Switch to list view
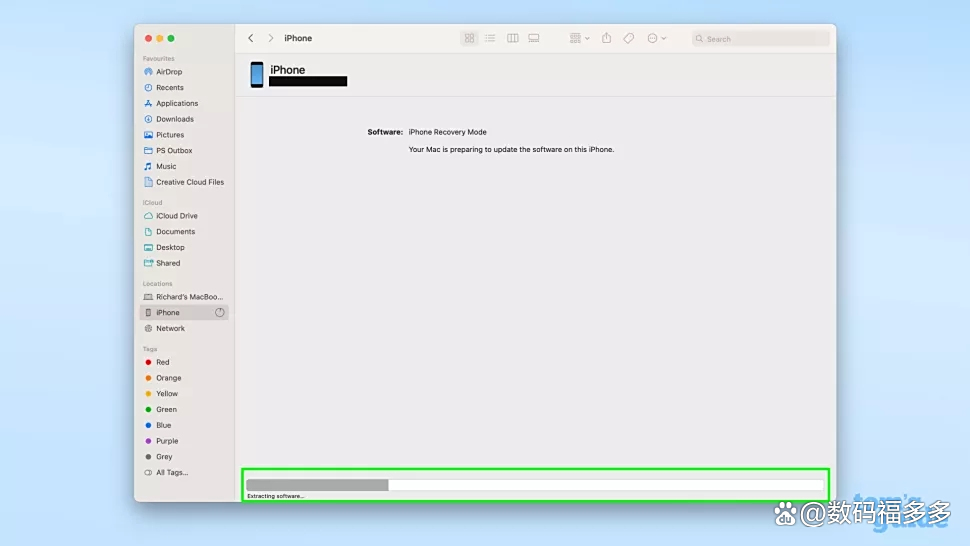 [x=490, y=38]
